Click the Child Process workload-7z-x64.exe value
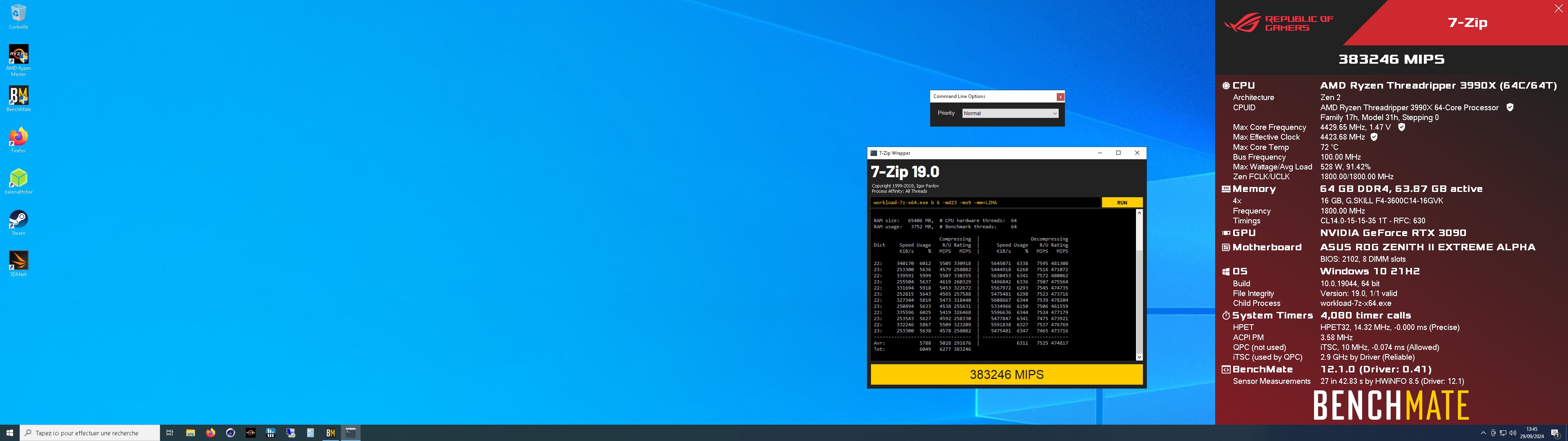The width and height of the screenshot is (1568, 441). click(1356, 303)
